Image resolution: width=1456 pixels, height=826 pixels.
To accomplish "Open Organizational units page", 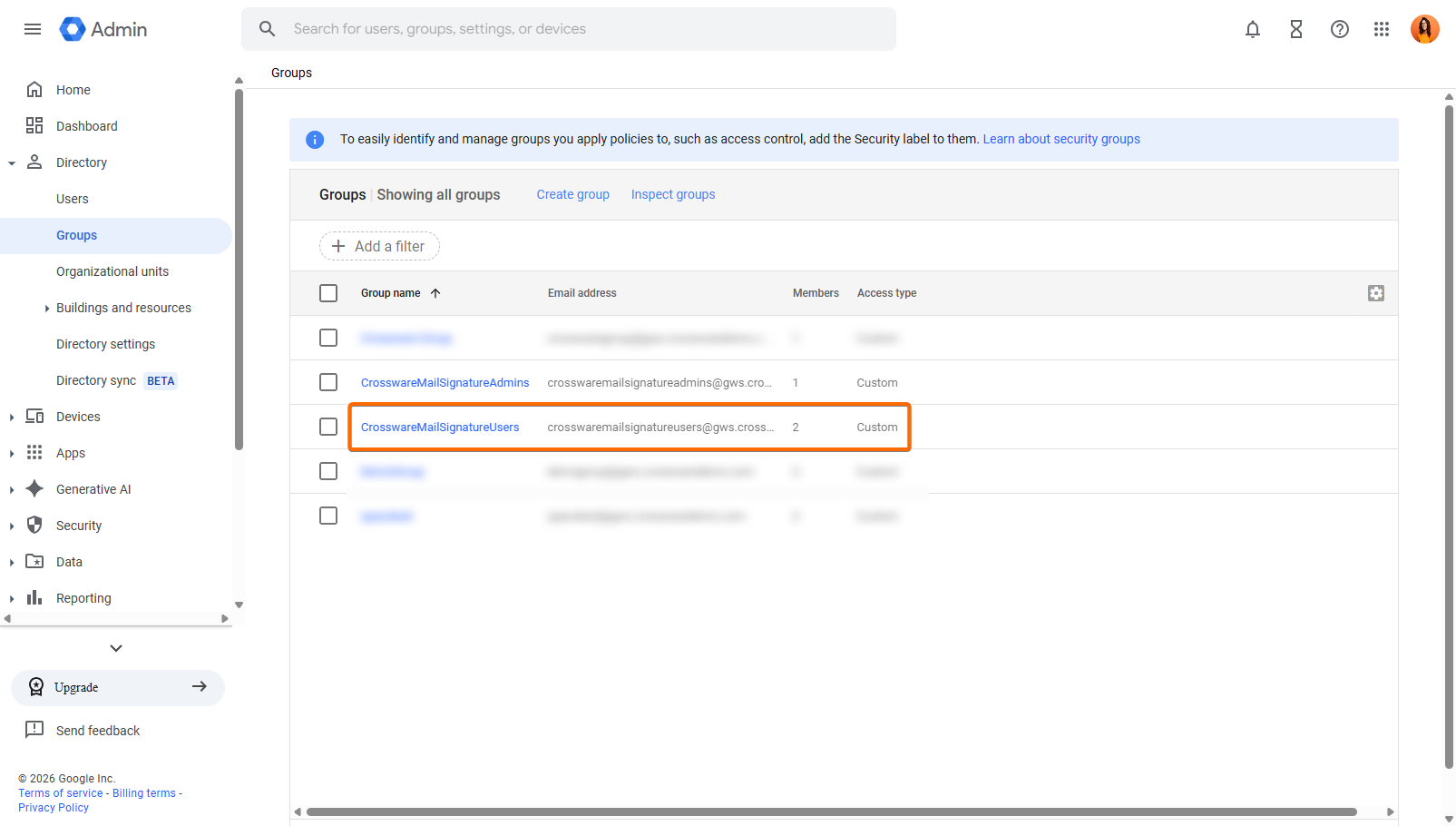I will click(112, 271).
